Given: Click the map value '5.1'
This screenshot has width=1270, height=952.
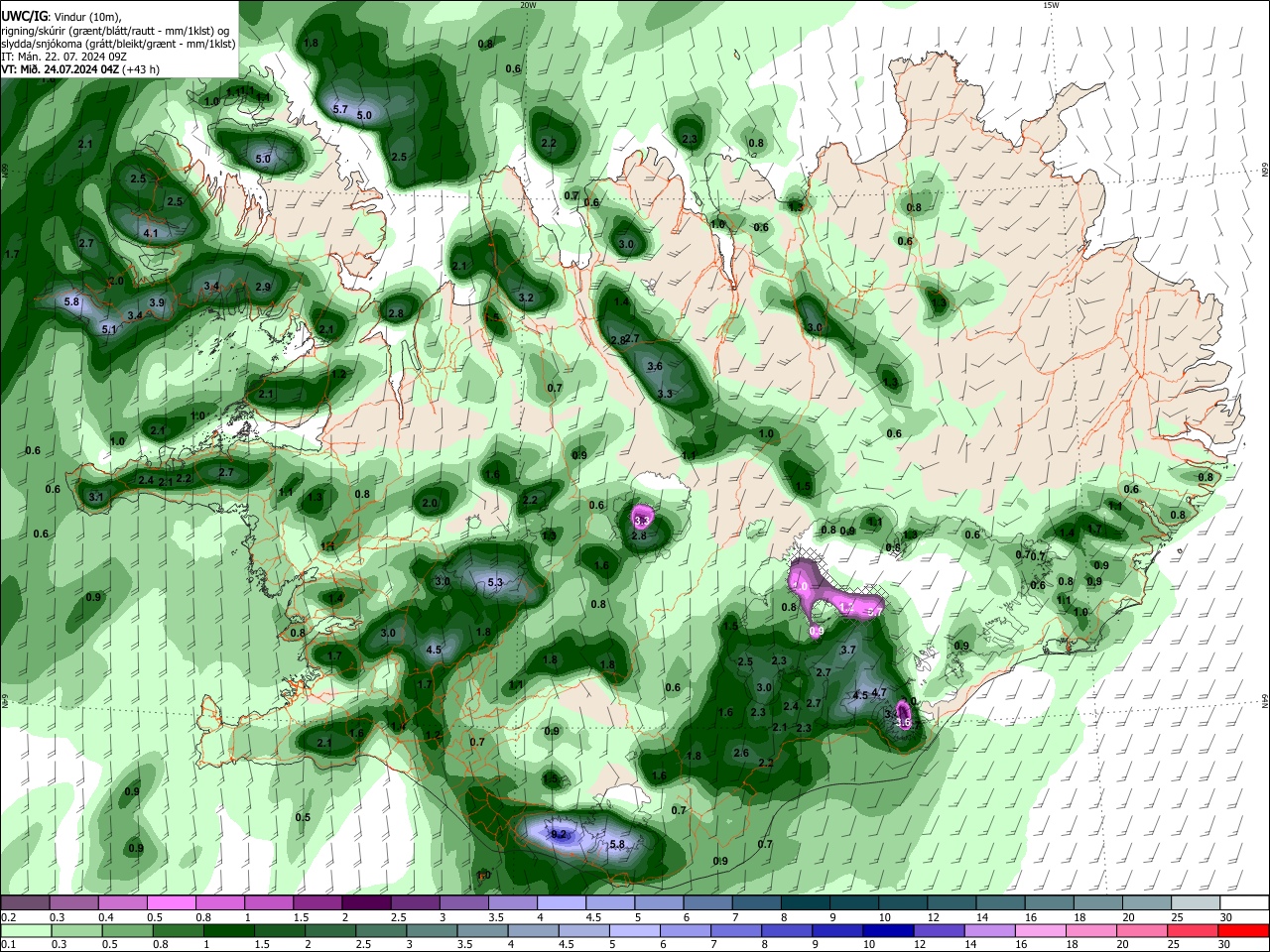Looking at the screenshot, I should 109,329.
